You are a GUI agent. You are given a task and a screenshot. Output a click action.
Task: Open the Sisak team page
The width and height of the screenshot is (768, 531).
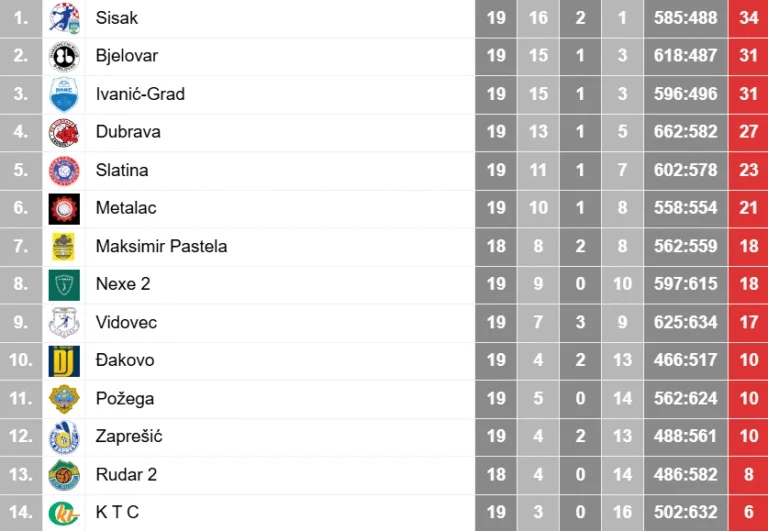(117, 18)
